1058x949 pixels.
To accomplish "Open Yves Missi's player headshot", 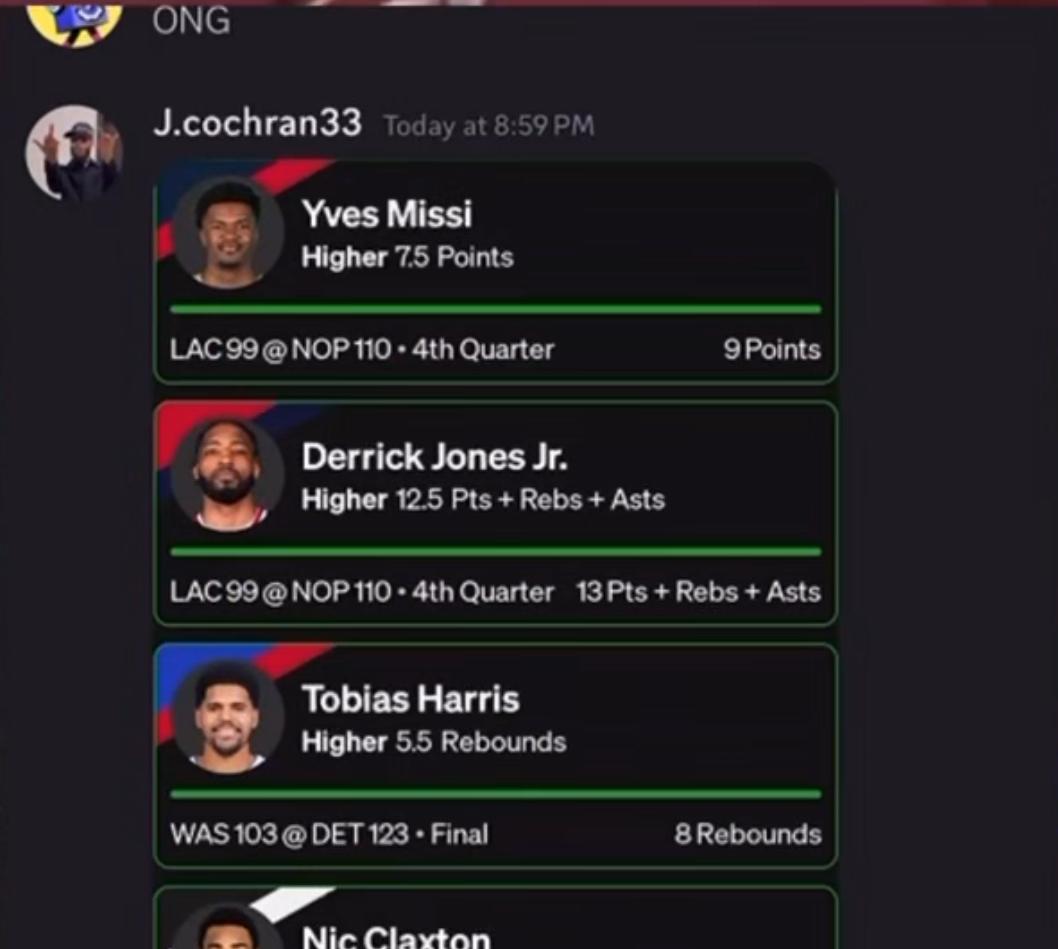I will tap(228, 233).
